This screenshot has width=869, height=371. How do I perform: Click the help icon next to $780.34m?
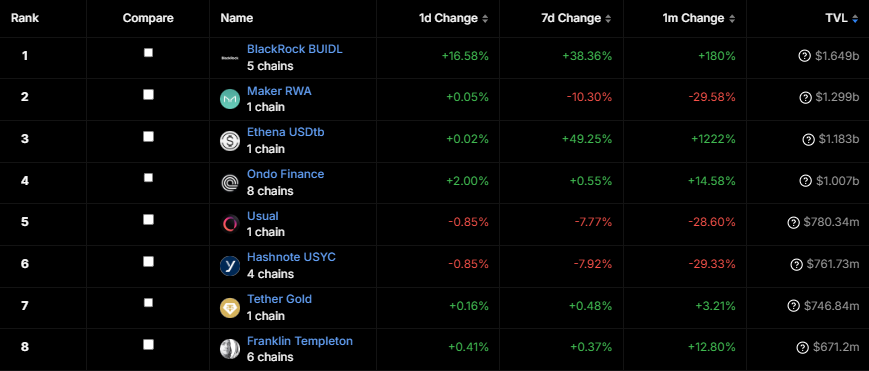pyautogui.click(x=793, y=222)
